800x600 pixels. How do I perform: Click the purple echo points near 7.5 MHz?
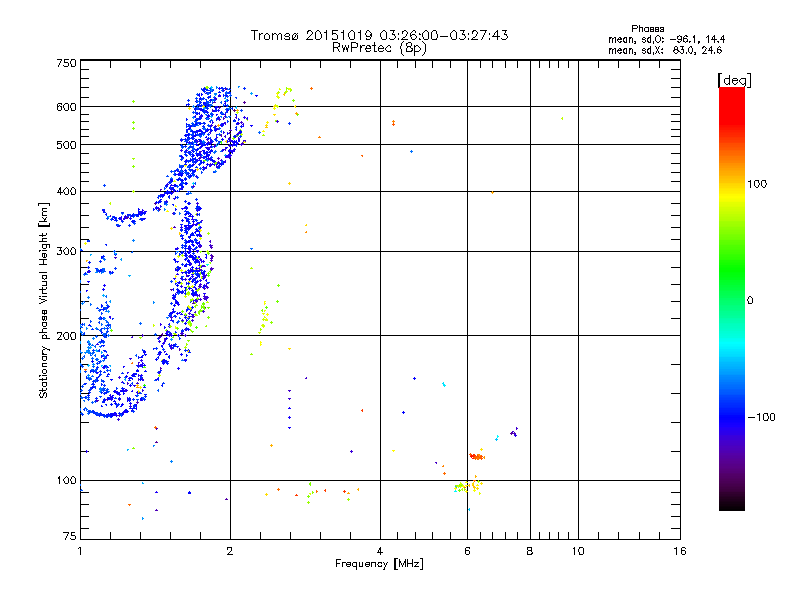pos(514,433)
